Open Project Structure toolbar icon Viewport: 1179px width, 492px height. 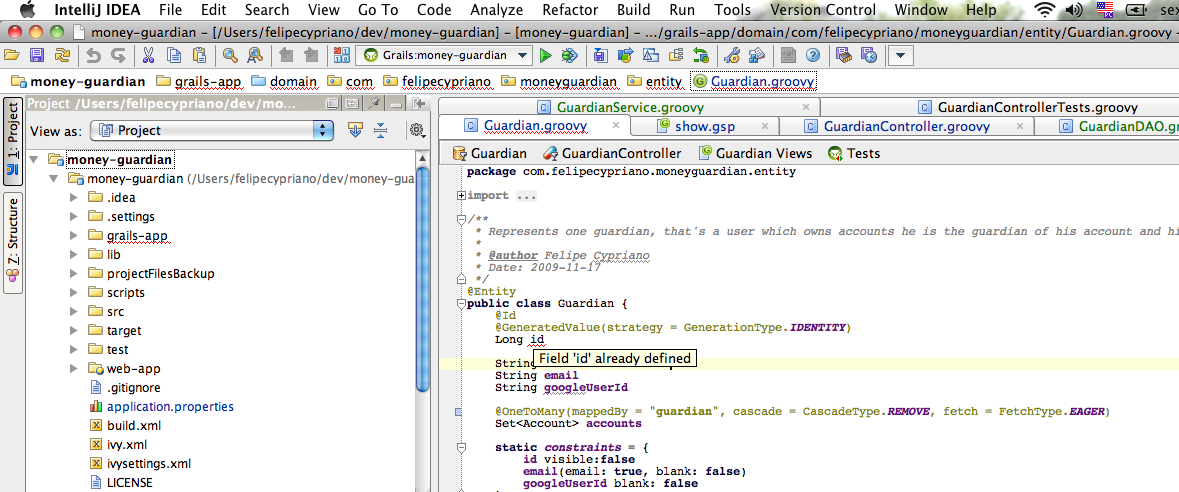point(756,55)
